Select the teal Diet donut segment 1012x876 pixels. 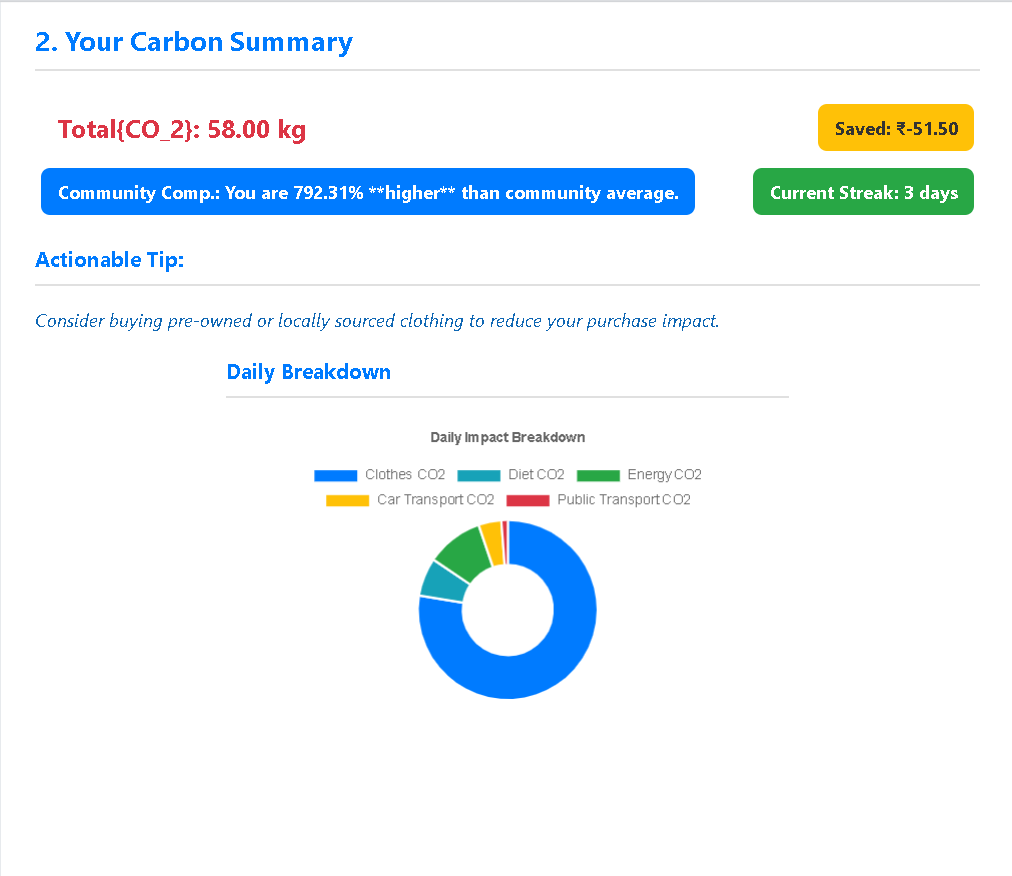[x=444, y=581]
